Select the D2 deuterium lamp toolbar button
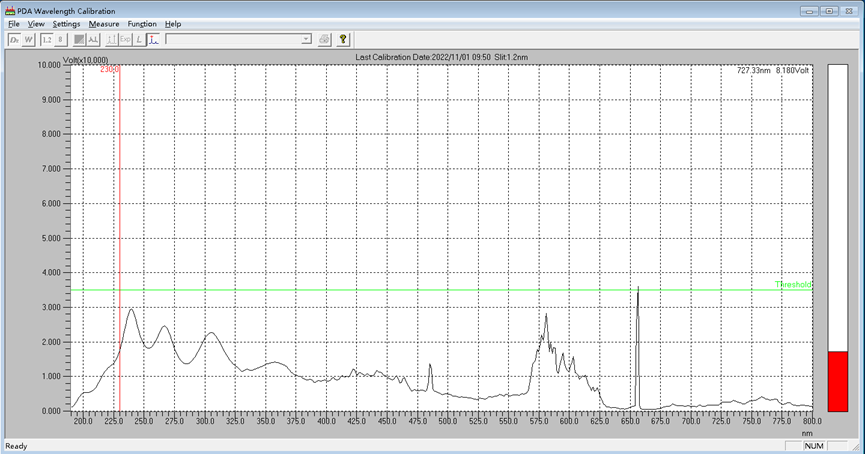Image resolution: width=865 pixels, height=454 pixels. tap(14, 39)
